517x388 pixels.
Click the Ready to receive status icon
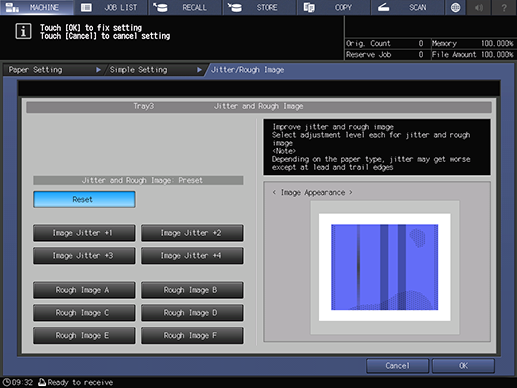click(x=42, y=382)
